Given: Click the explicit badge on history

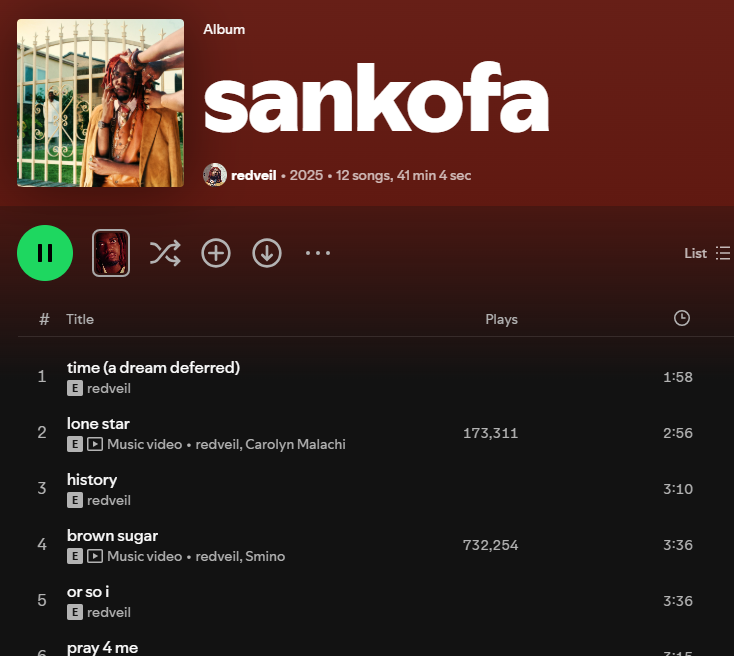Looking at the screenshot, I should pyautogui.click(x=75, y=500).
